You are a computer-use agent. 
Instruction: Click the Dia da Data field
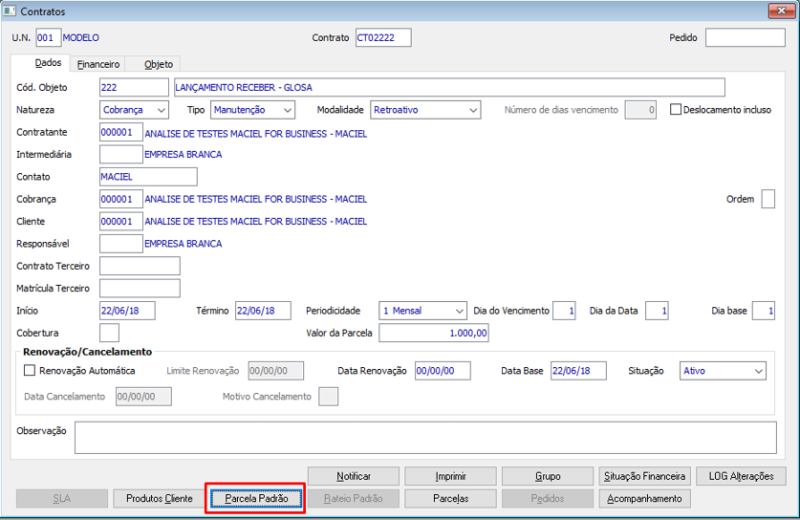[657, 311]
